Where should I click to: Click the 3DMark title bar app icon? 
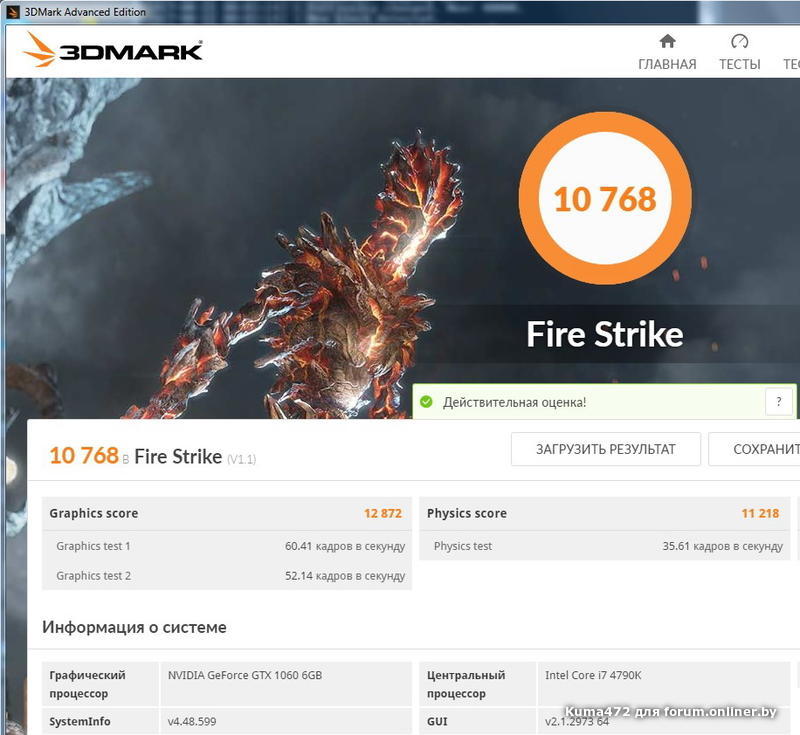click(12, 12)
